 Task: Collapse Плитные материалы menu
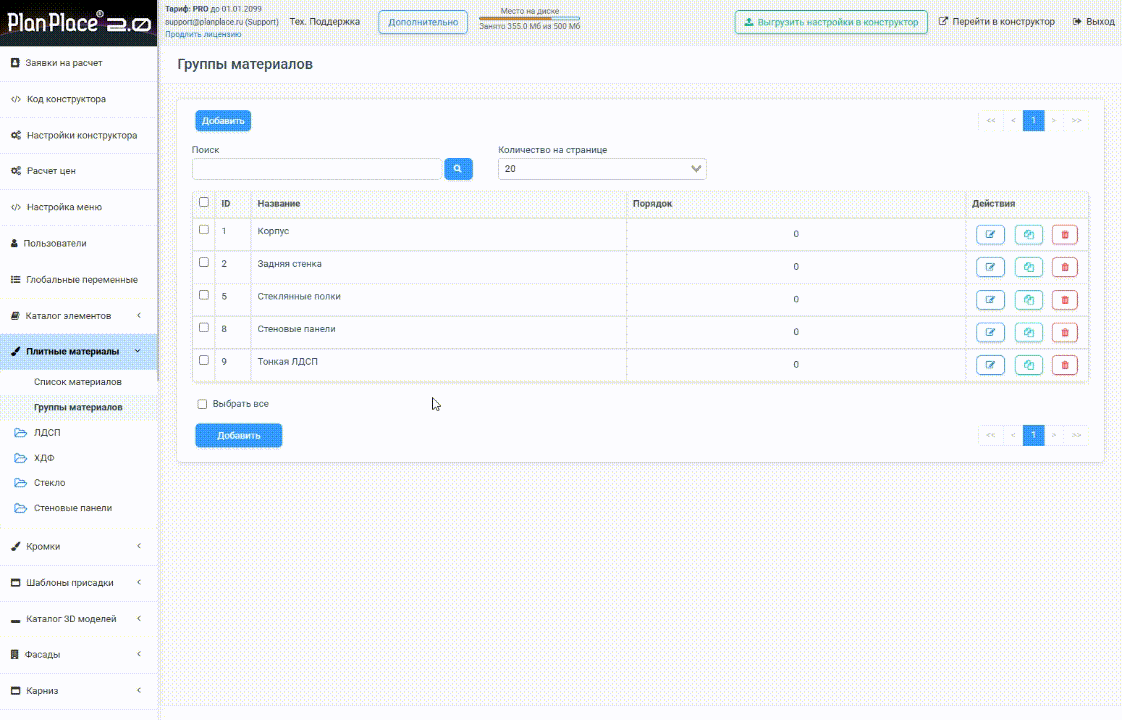click(x=78, y=351)
